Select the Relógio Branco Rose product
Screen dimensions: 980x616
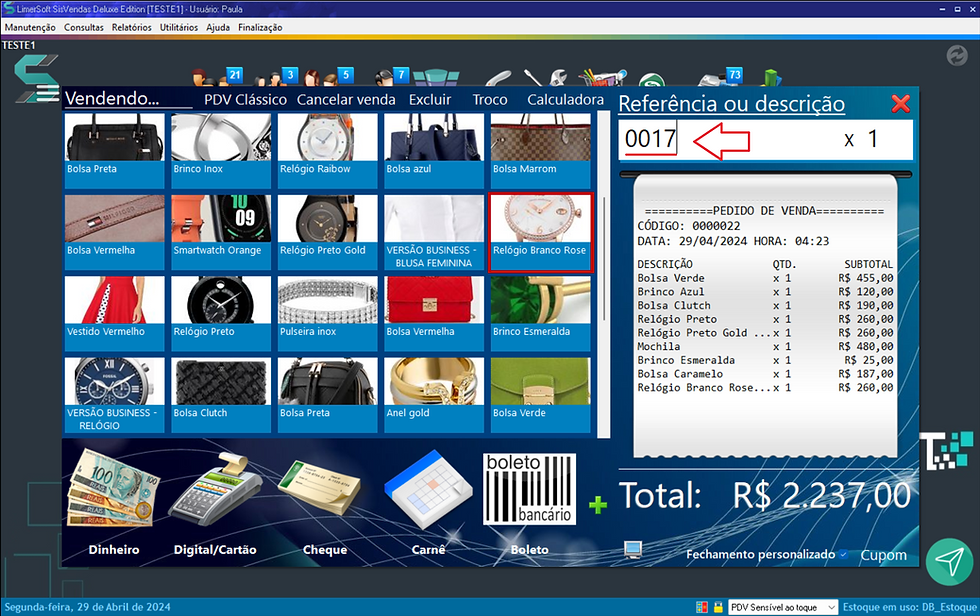click(540, 230)
